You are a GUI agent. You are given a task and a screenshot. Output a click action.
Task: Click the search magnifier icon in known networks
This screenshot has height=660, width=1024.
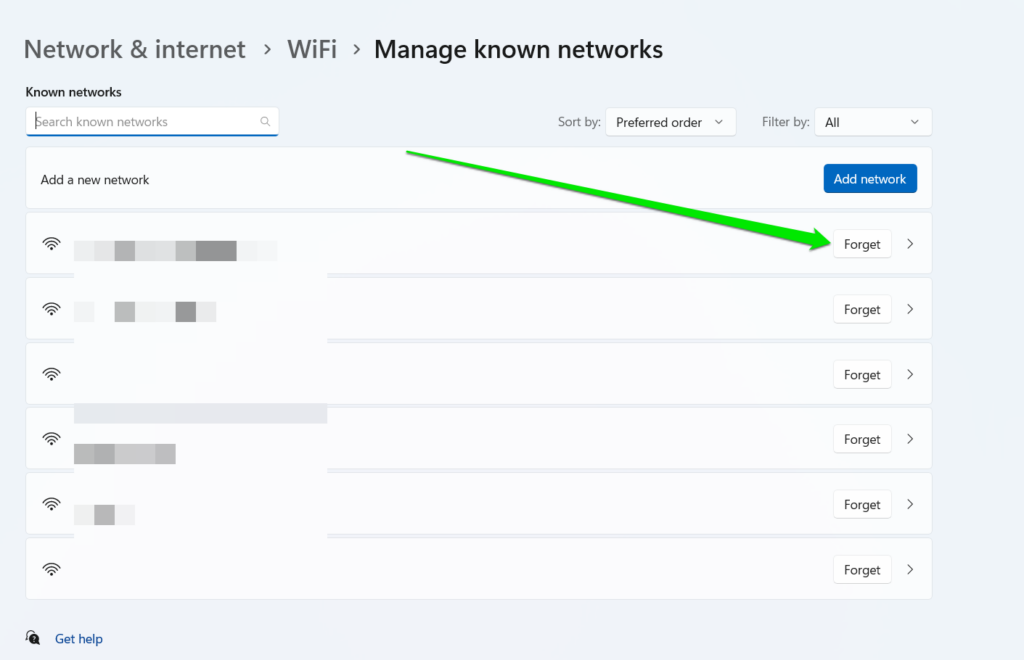click(265, 122)
